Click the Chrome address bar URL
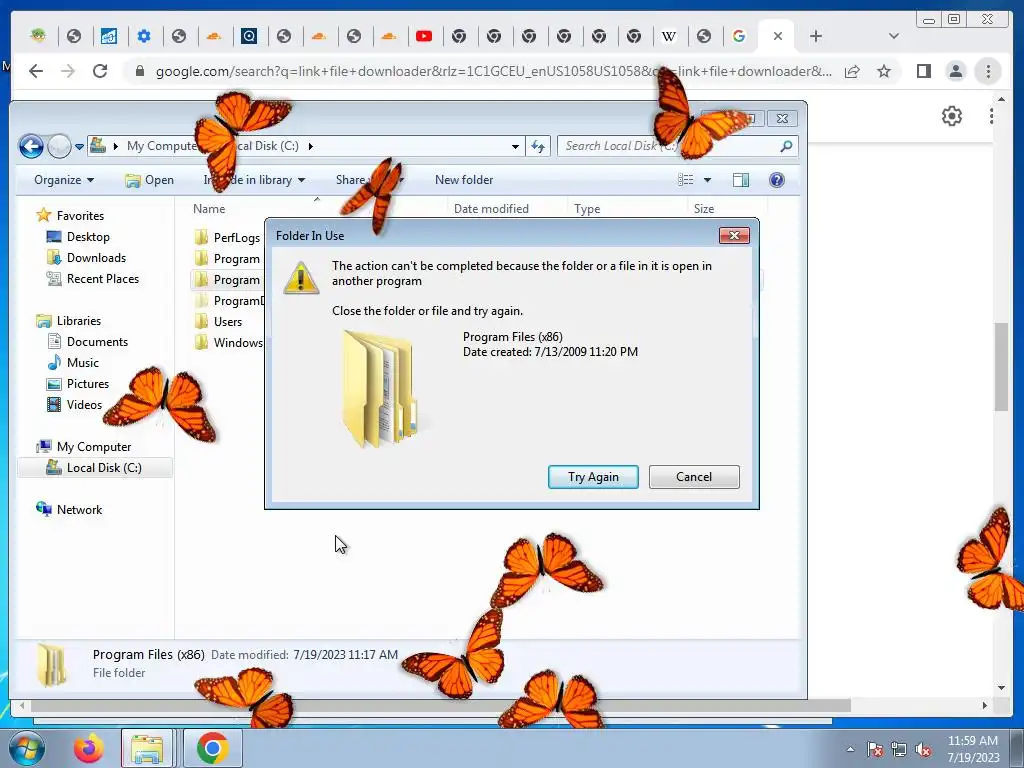The image size is (1024, 768). point(493,71)
